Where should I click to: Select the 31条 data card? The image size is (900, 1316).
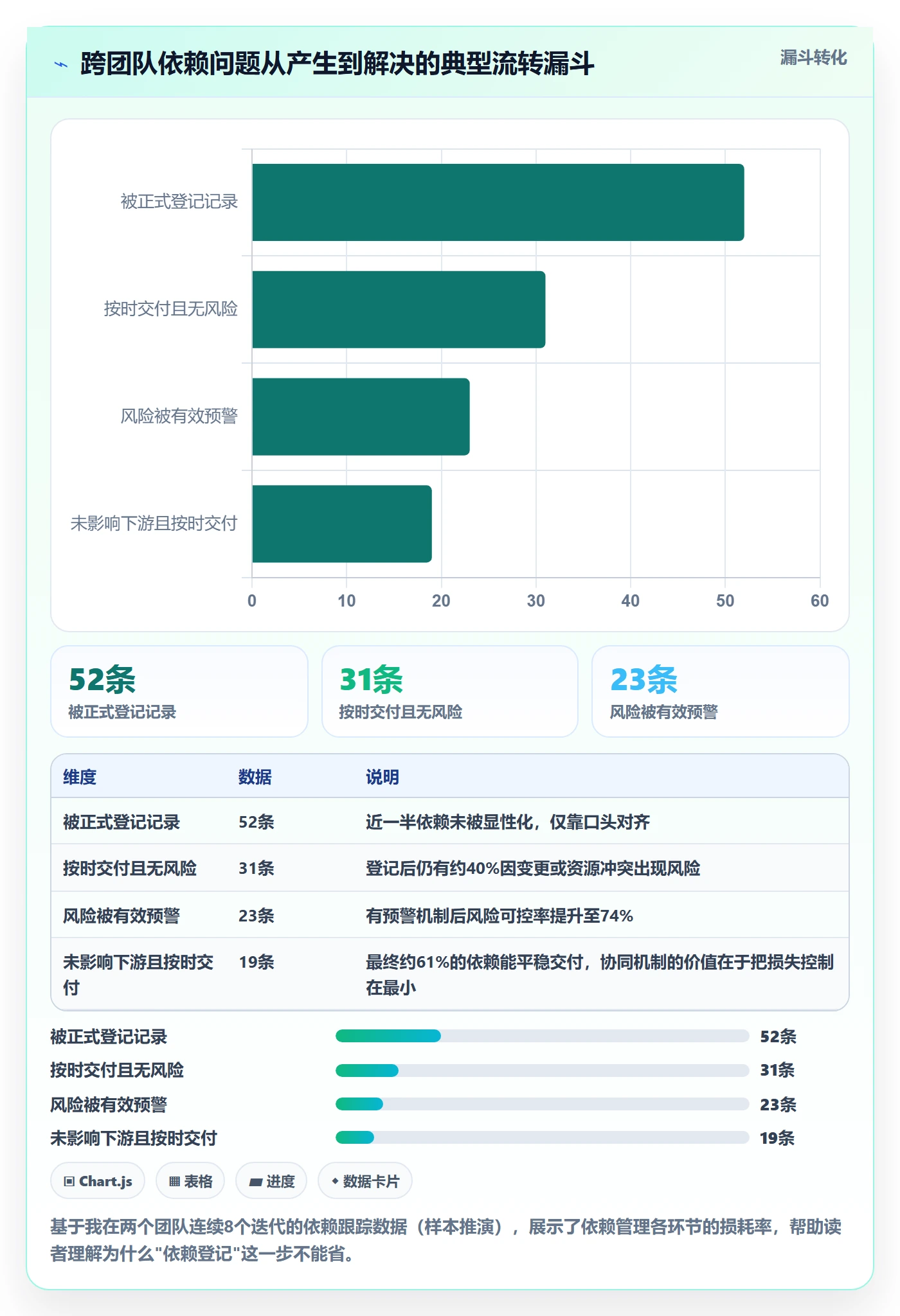tap(450, 691)
